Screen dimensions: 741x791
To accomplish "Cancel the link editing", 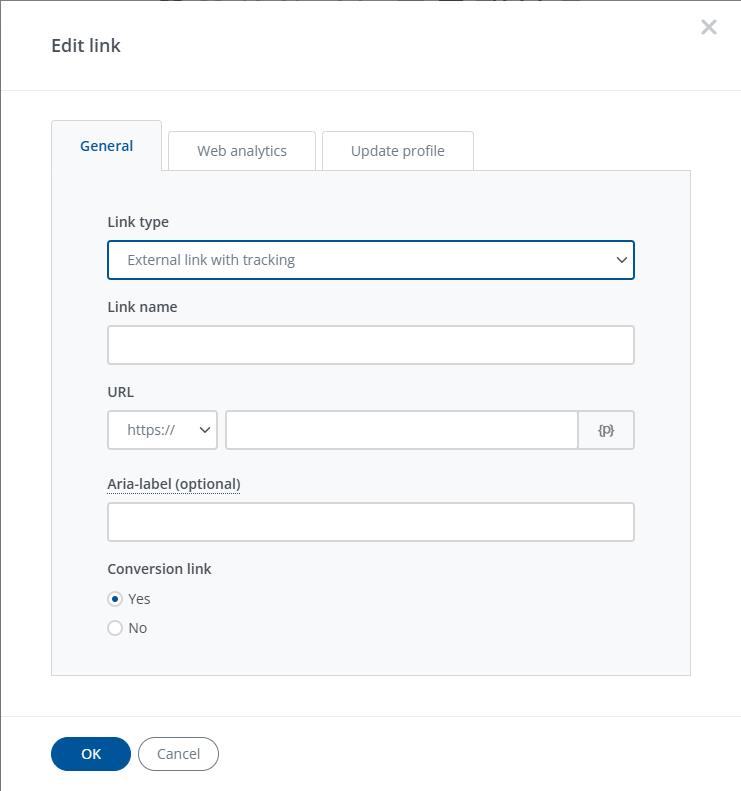I will click(178, 754).
